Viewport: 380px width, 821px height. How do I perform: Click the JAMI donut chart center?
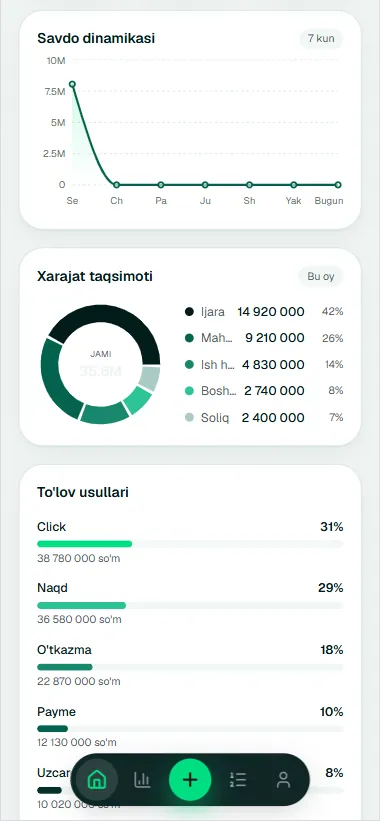click(100, 364)
